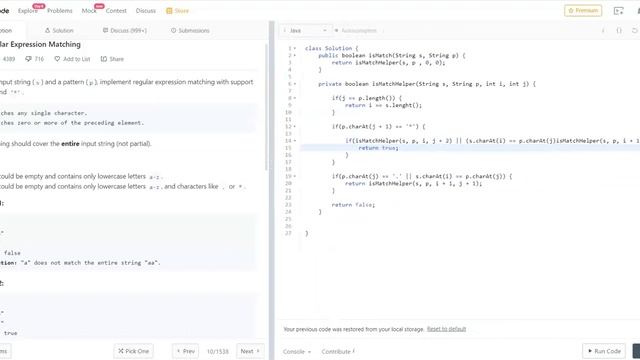Collapse the fold arrow at line 12
The height and width of the screenshot is (360, 640).
pos(295,127)
